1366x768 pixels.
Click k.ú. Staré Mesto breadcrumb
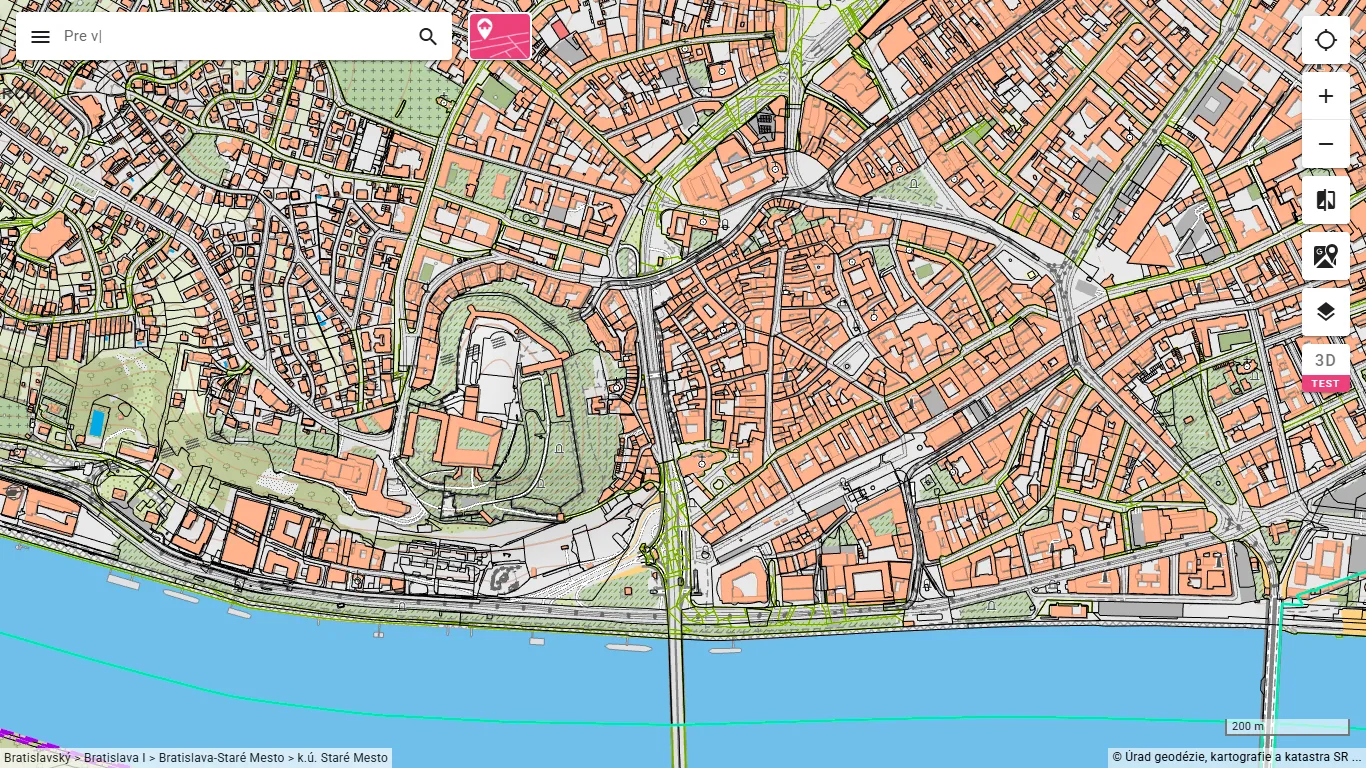pyautogui.click(x=342, y=758)
